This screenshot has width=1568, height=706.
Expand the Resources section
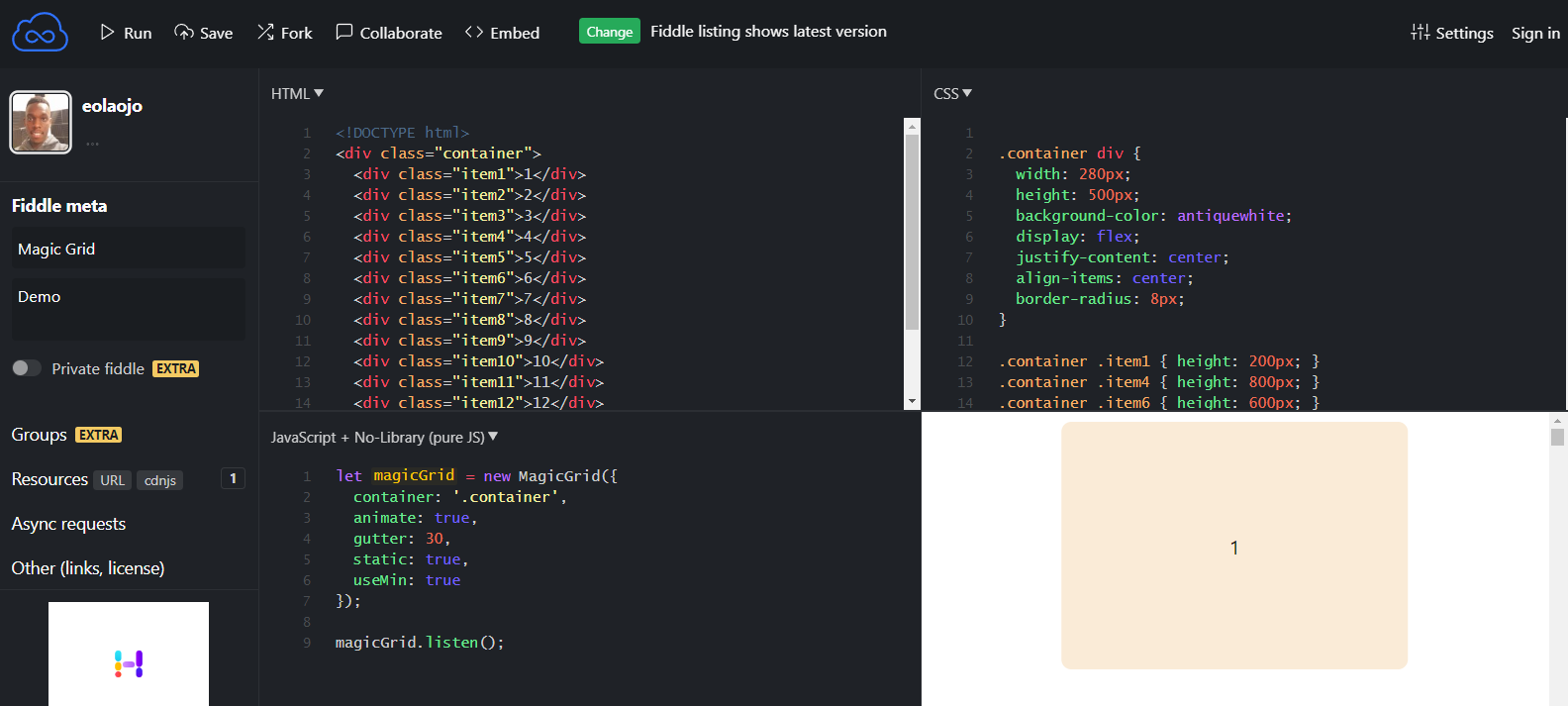click(x=49, y=479)
